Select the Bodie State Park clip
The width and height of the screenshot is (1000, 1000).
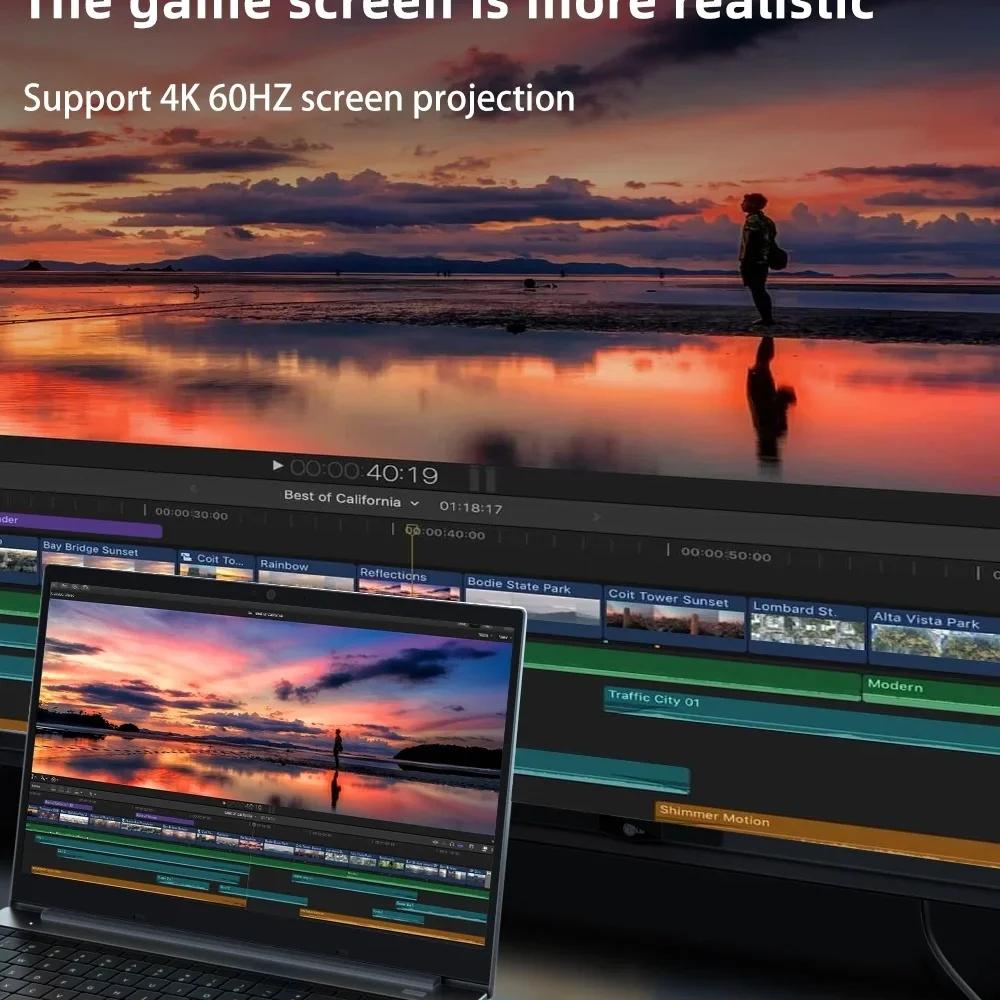point(533,604)
